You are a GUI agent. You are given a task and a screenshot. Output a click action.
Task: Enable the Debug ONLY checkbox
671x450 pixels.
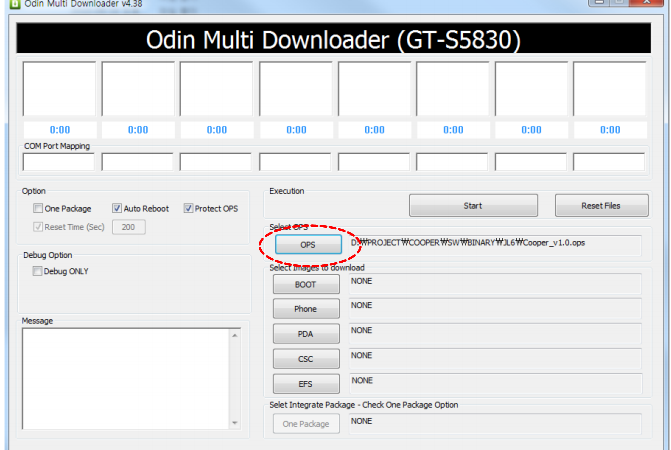coord(38,271)
